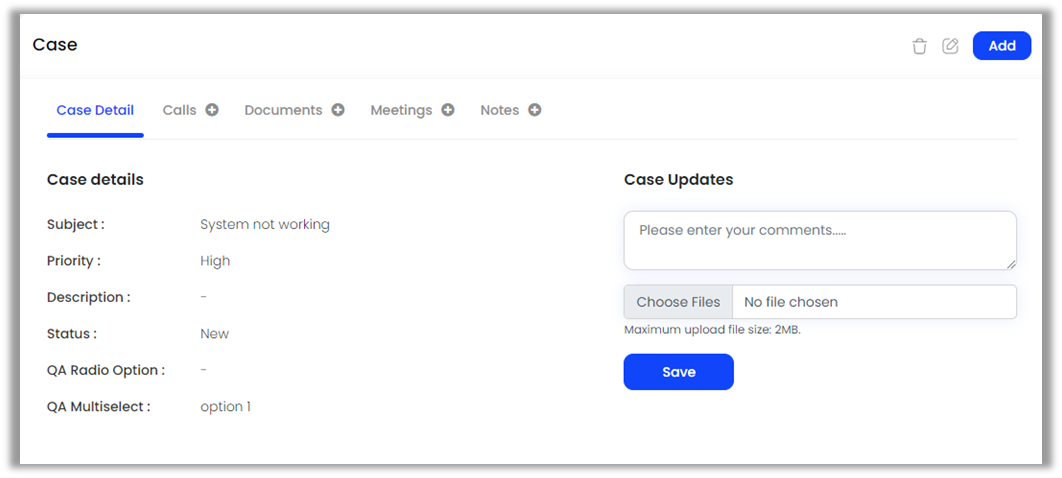
Task: Switch to the Meetings tab
Action: coord(401,110)
